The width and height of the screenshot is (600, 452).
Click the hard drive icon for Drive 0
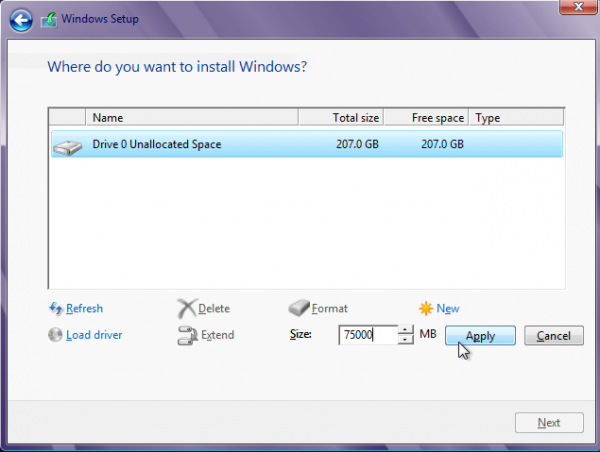pos(67,148)
